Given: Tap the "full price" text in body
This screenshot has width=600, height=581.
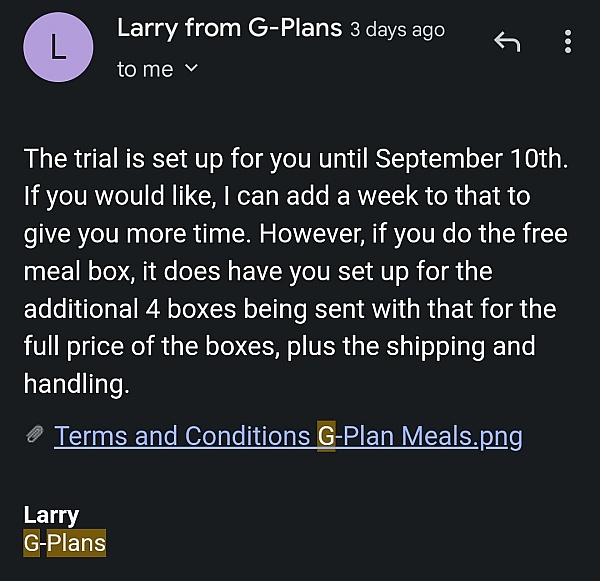Looking at the screenshot, I should (x=83, y=346).
